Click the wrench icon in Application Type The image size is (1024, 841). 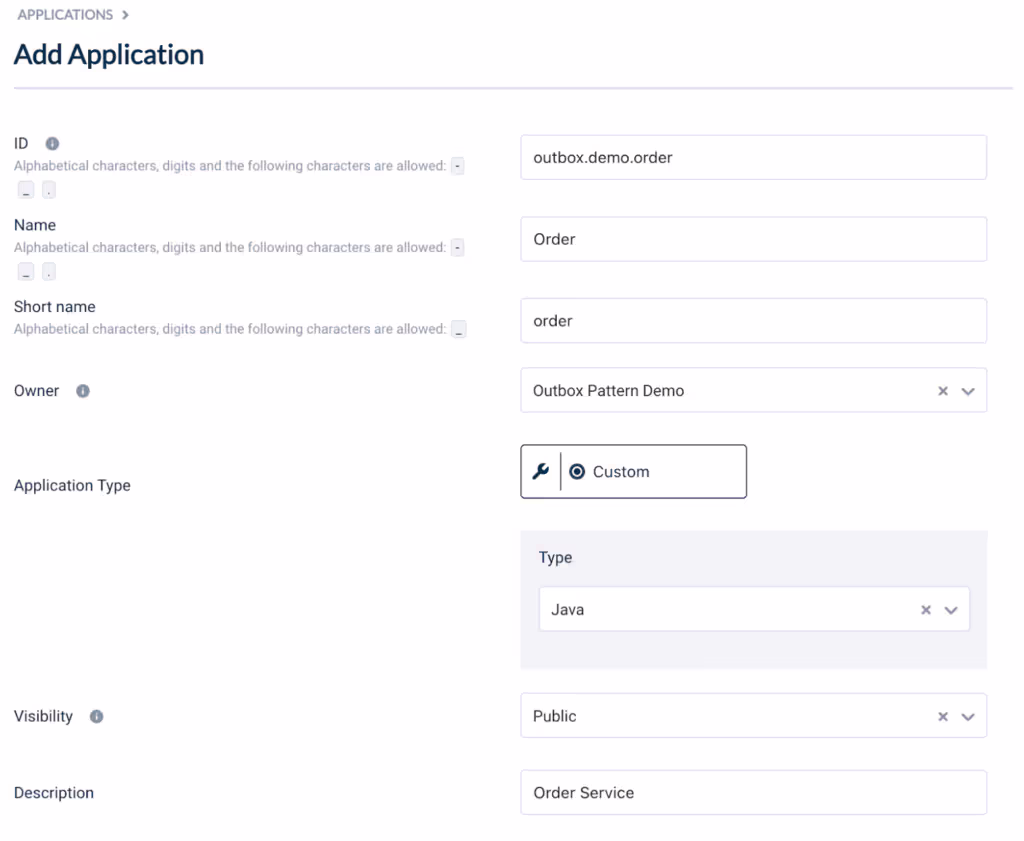[541, 471]
